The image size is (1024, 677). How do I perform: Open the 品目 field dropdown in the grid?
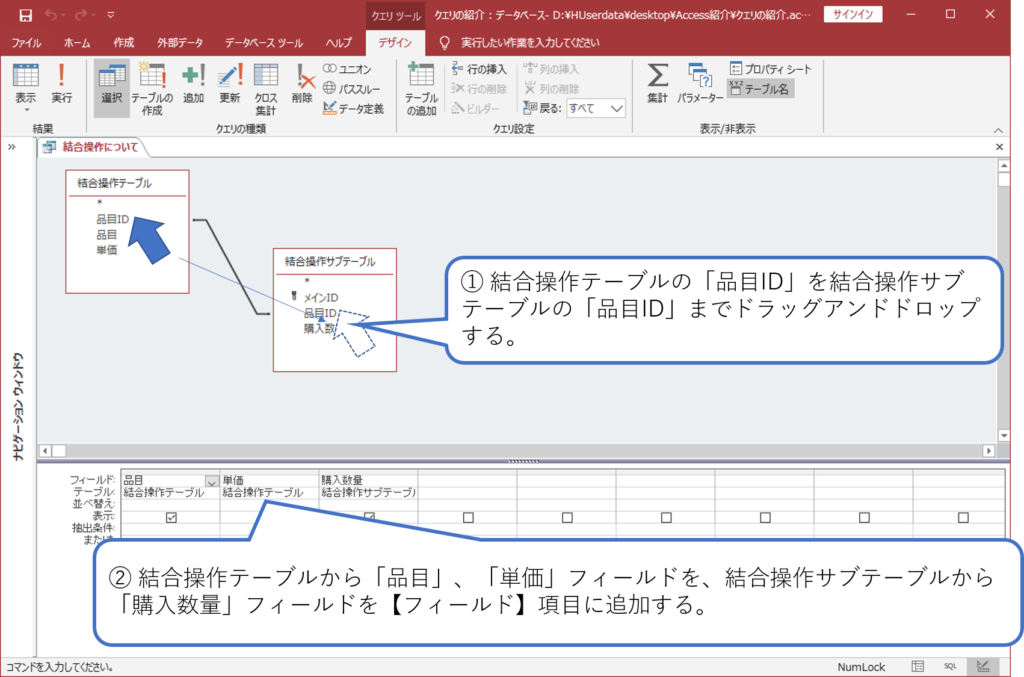[x=213, y=482]
